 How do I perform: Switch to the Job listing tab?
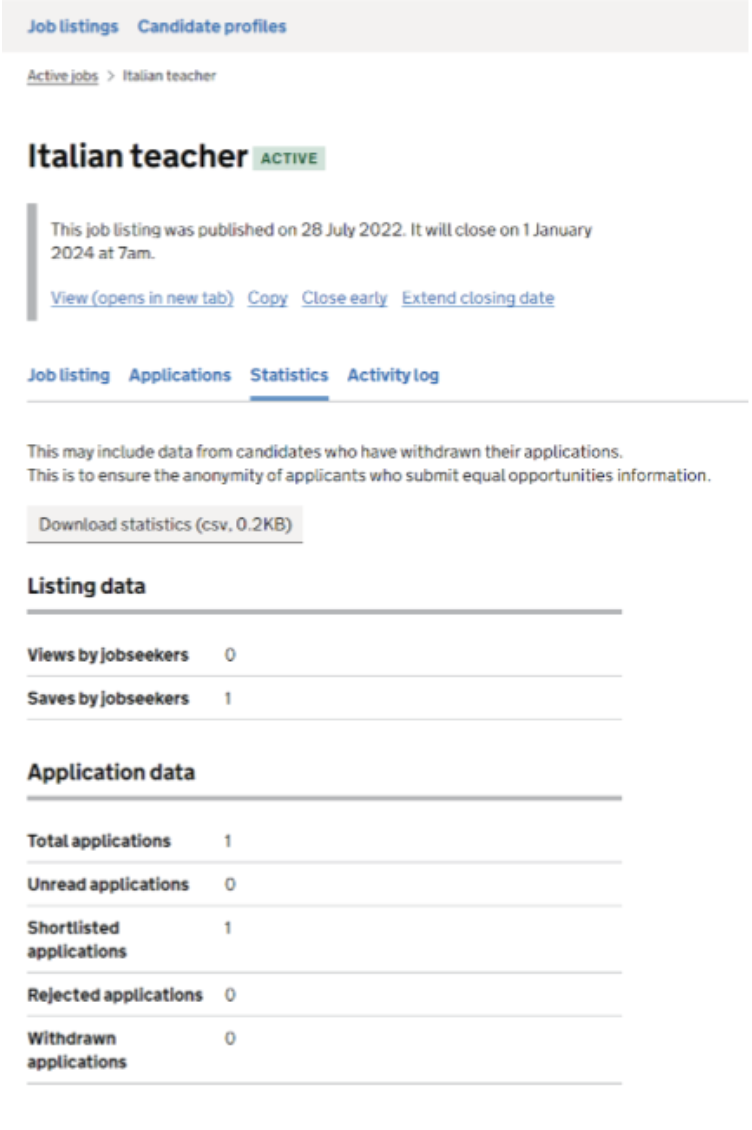(68, 375)
